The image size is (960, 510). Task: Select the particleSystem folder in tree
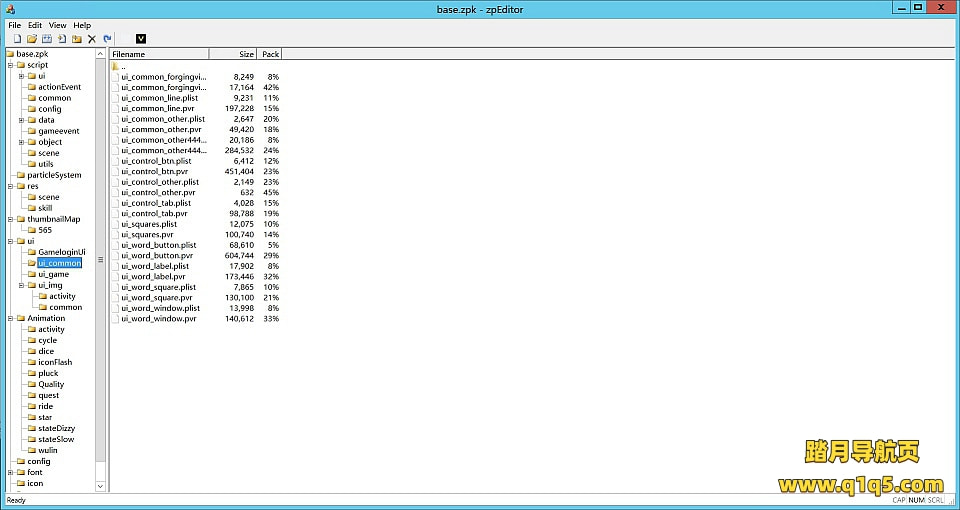click(54, 175)
